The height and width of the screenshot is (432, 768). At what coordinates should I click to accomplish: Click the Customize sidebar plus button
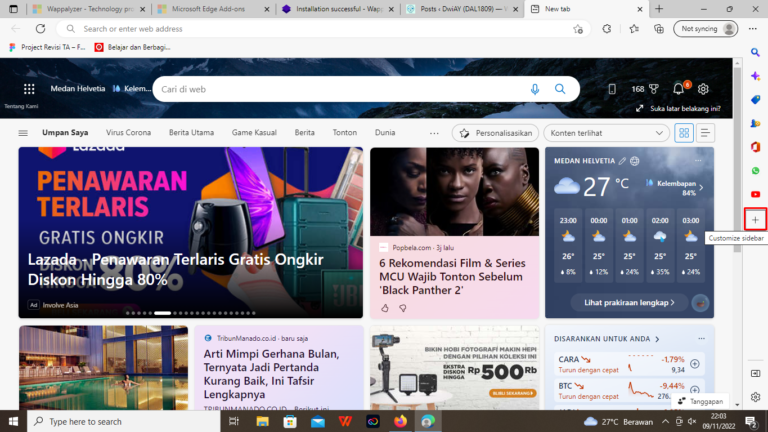point(755,220)
